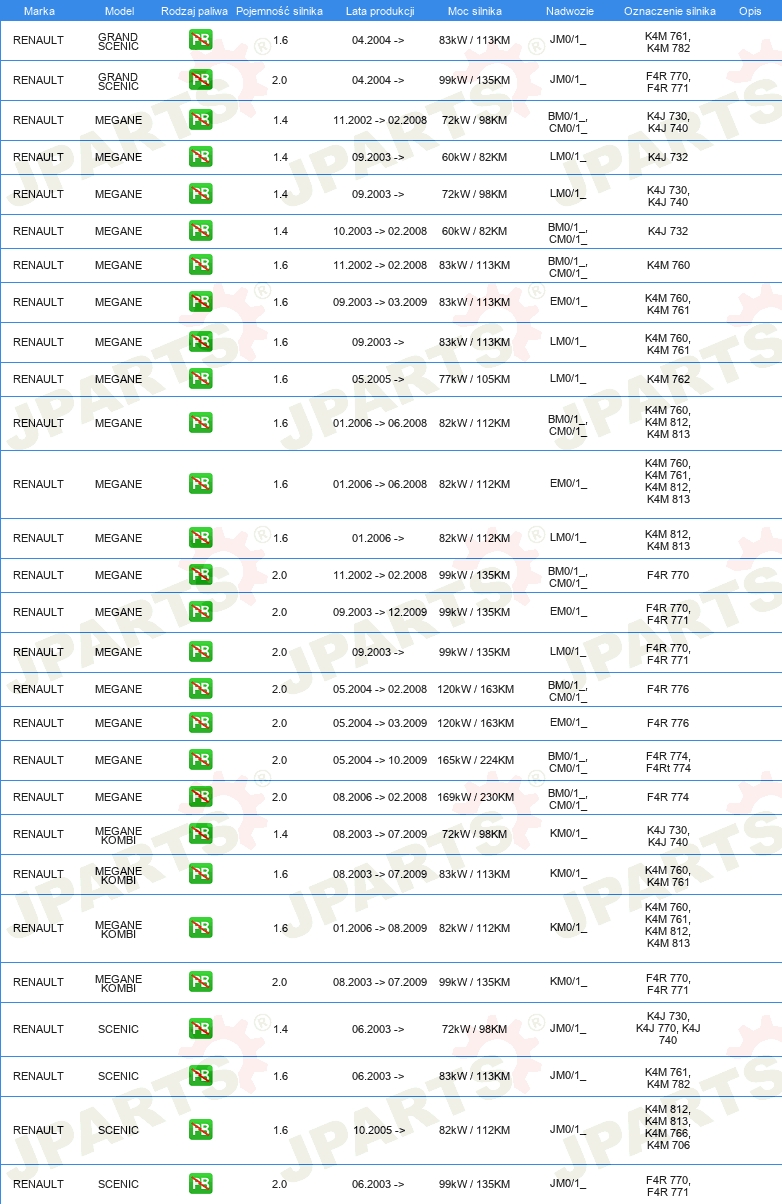This screenshot has width=782, height=1204.
Task: Click the '01.2006 -> 08.2009' date cell
Action: click(380, 928)
